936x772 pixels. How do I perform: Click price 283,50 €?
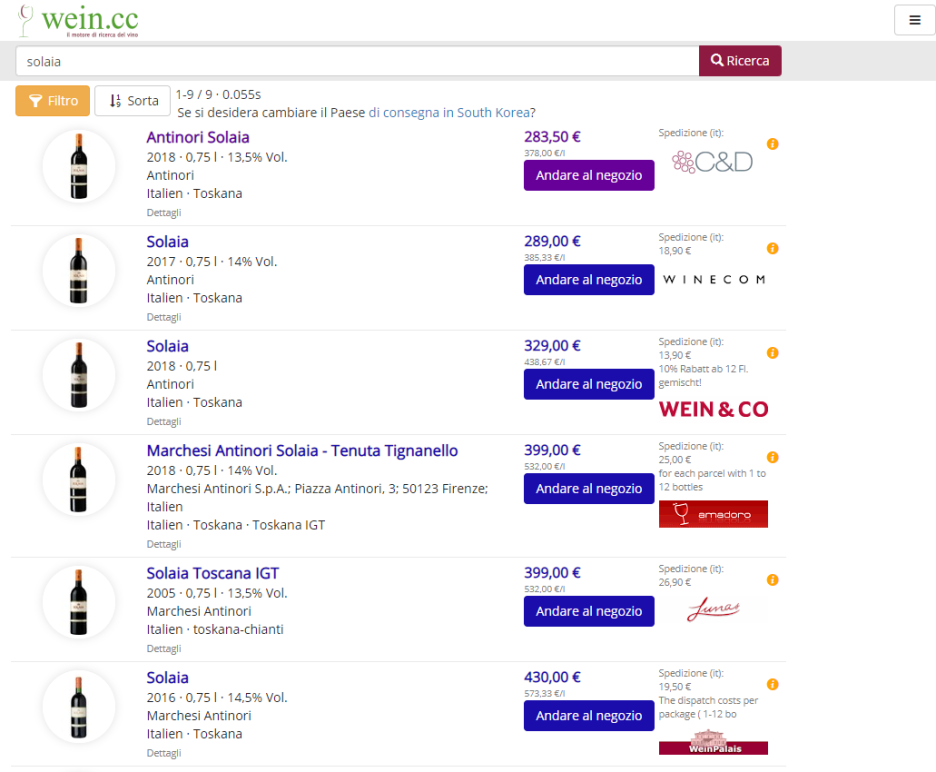(552, 137)
